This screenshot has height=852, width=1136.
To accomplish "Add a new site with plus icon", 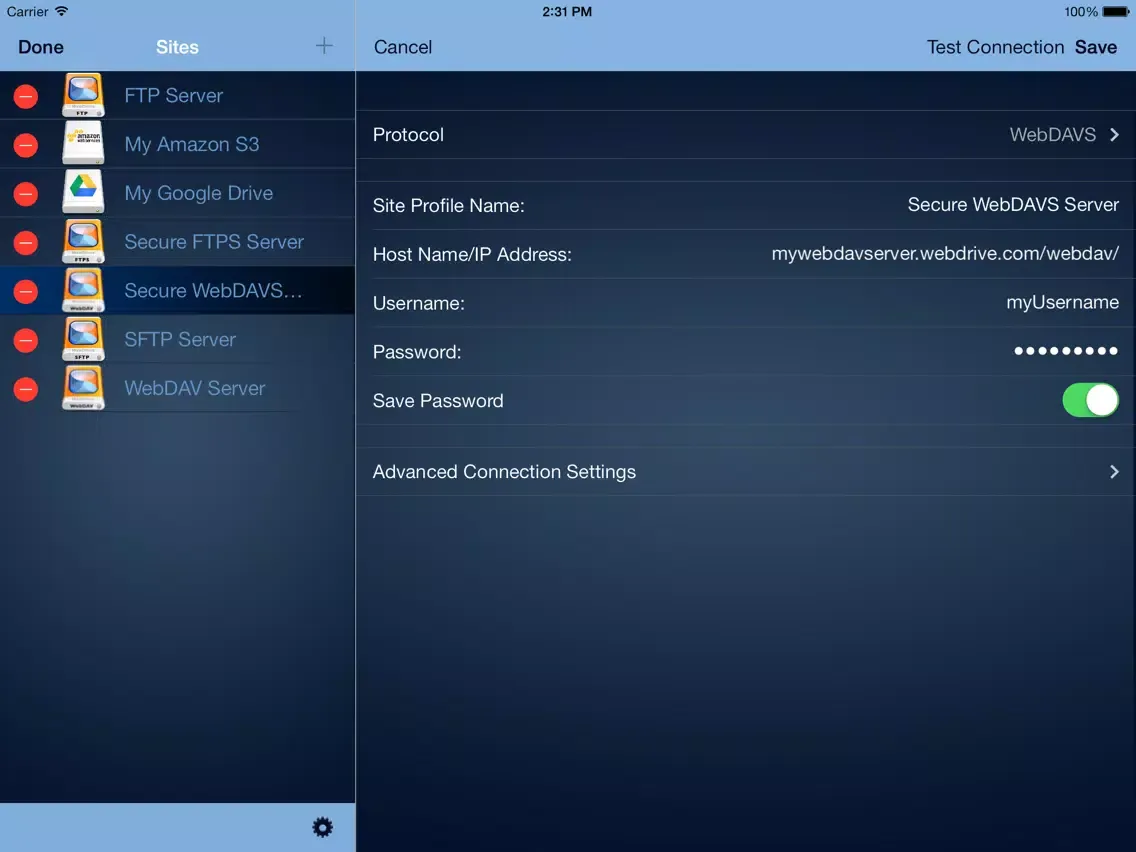I will (324, 46).
